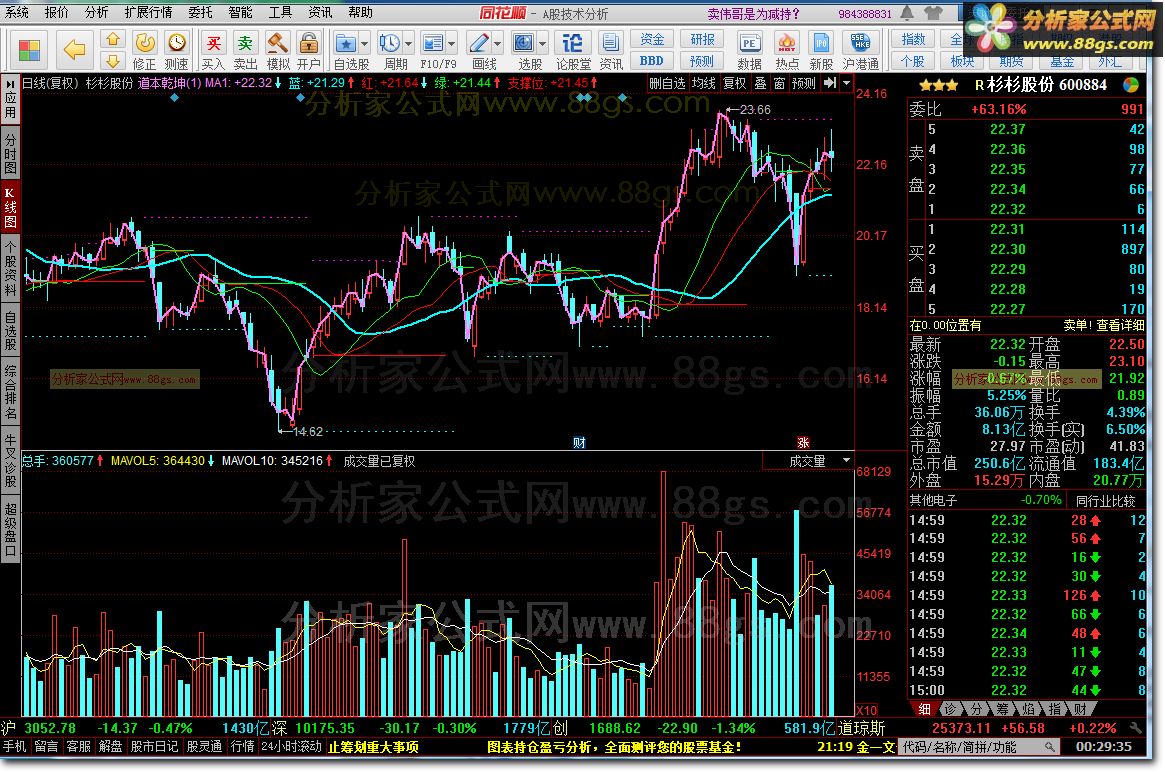Viewport: 1165px width, 772px height.
Task: Click the 周期 period clock icon
Action: [389, 43]
